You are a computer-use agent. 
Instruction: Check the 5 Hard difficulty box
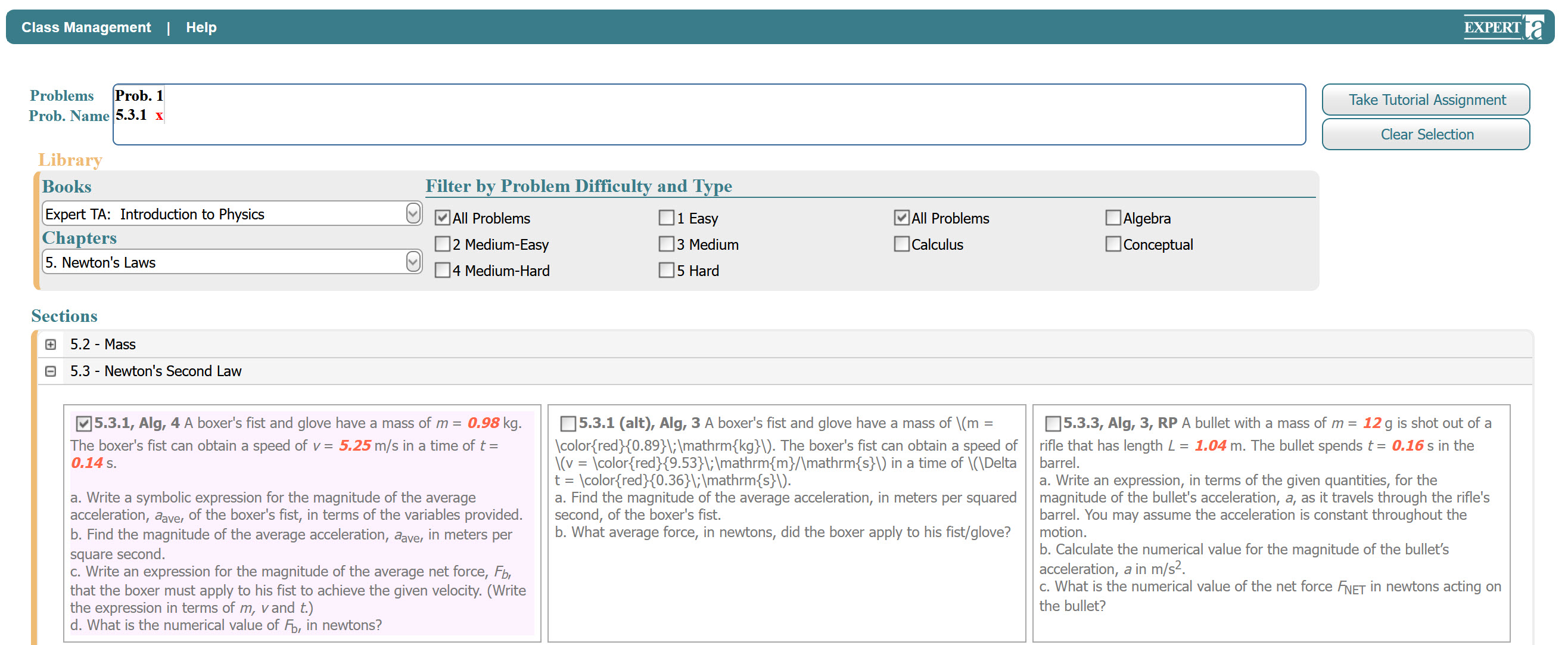667,271
